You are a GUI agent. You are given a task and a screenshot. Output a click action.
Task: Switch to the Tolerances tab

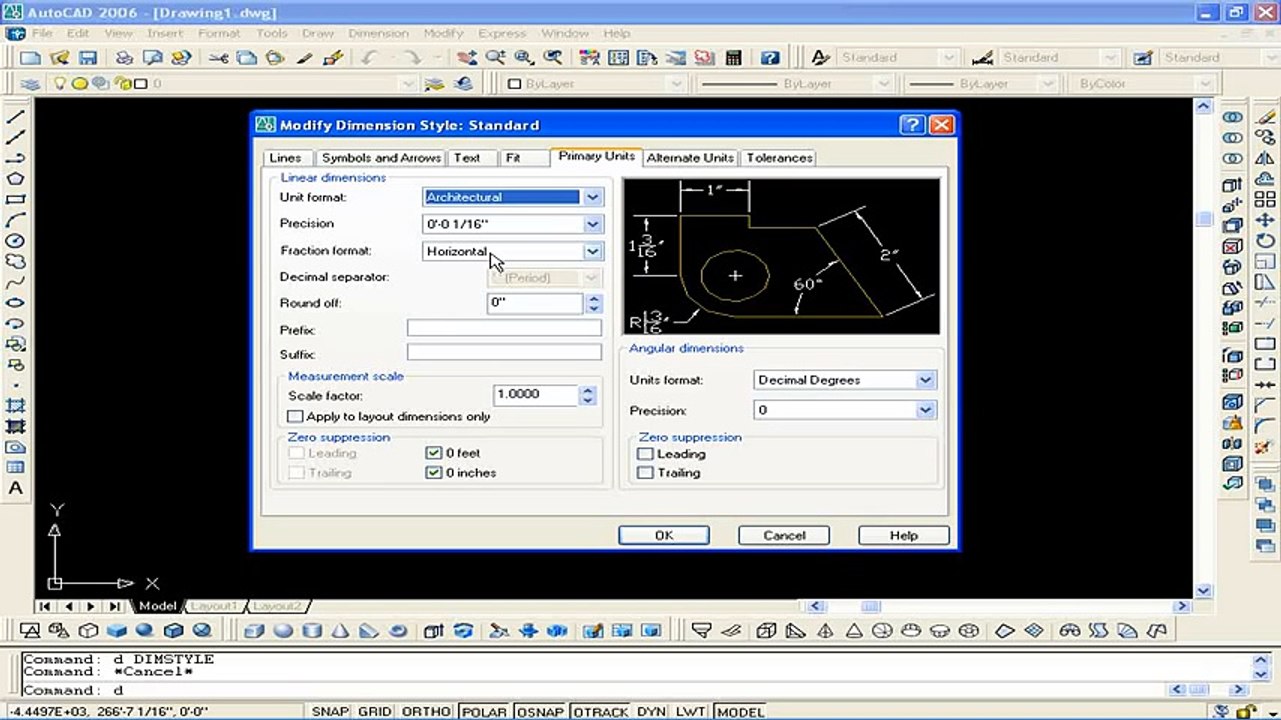tap(779, 158)
